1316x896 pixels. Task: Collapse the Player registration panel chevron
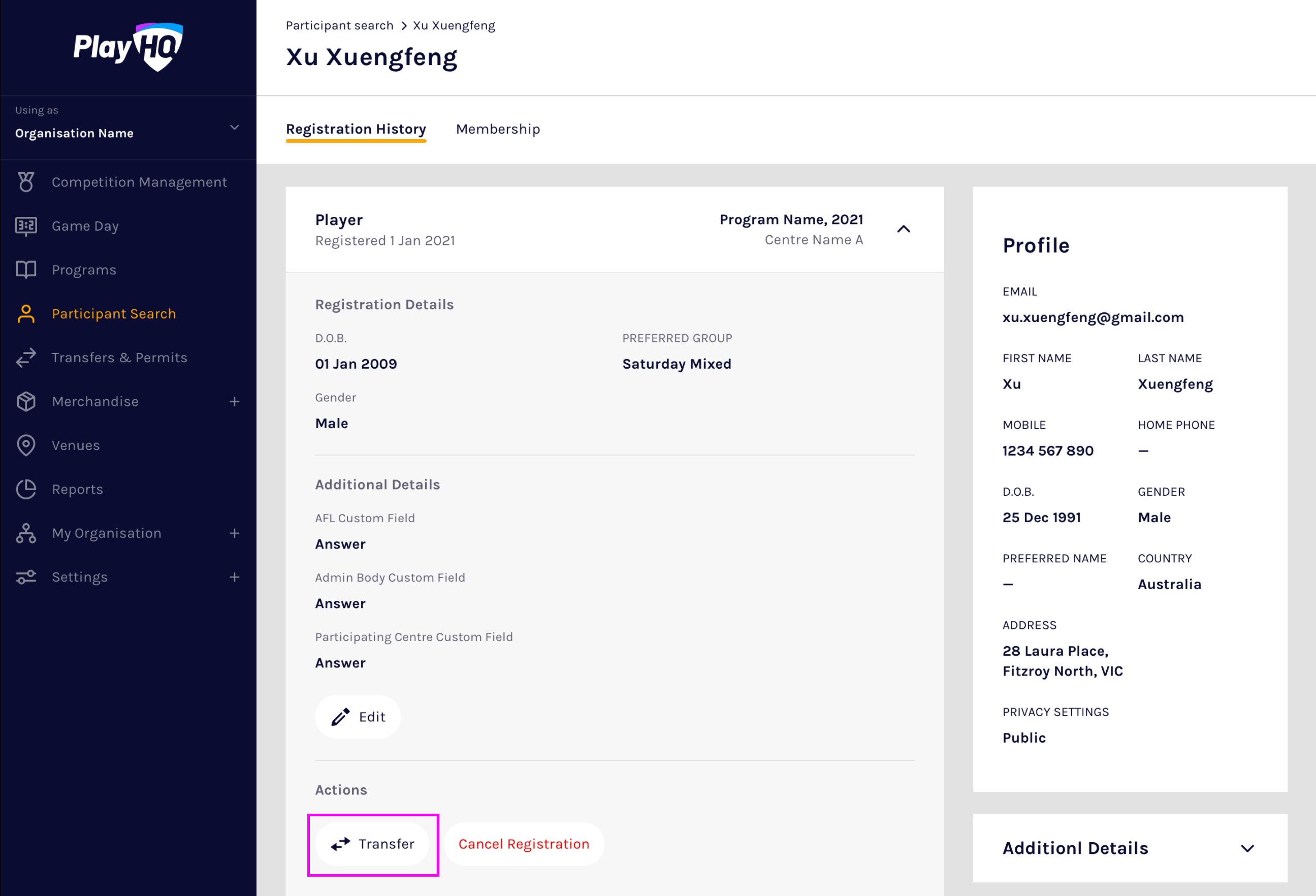(903, 230)
